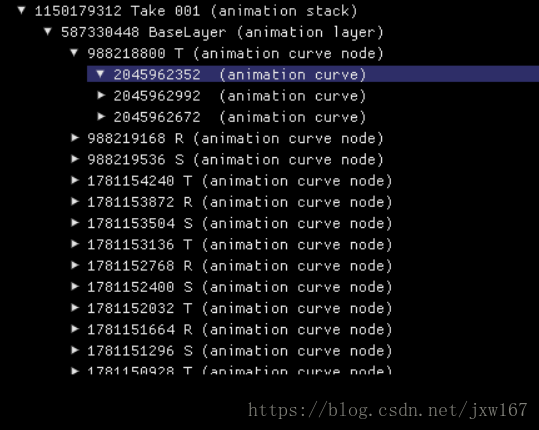
Task: Select the 1781151296 S curve node row
Action: coord(240,351)
